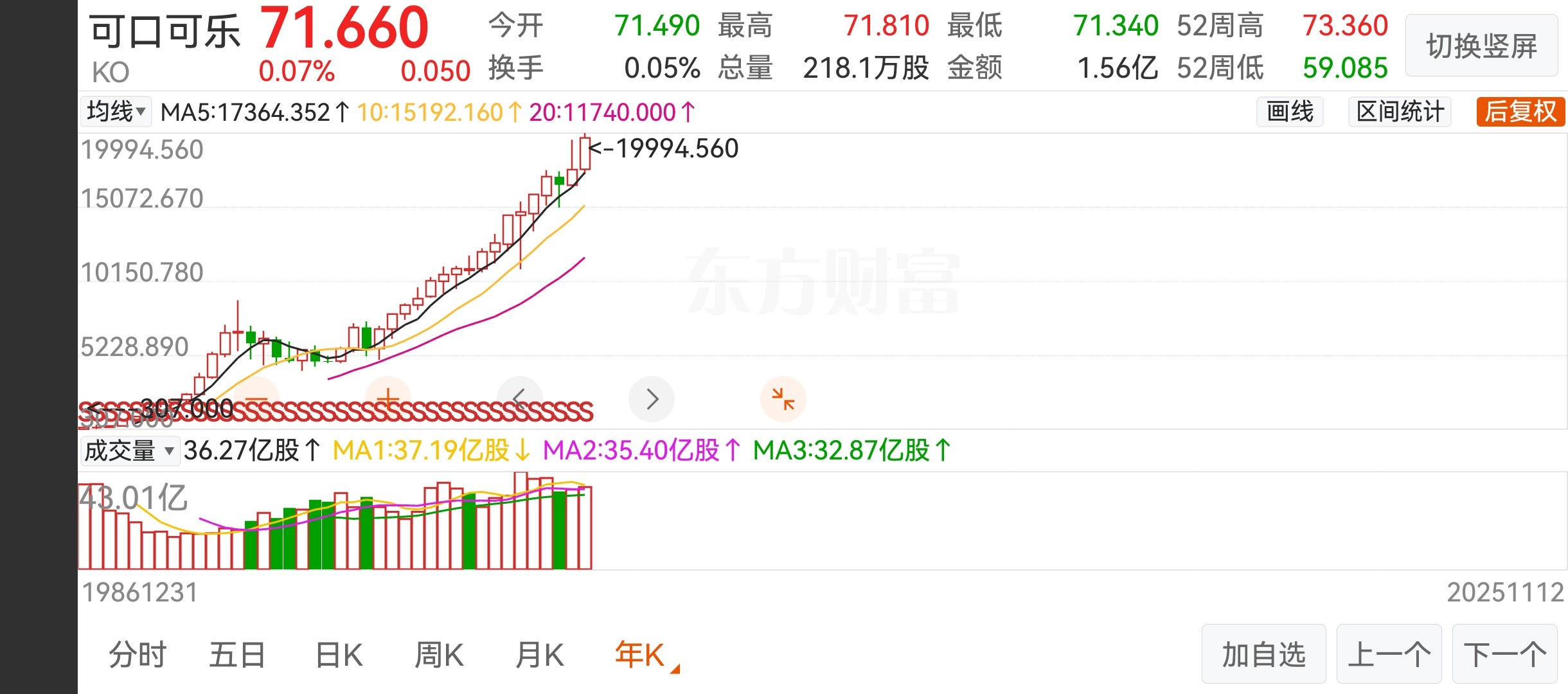Click the corner triangle on 年K tab
Image resolution: width=1568 pixels, height=694 pixels.
coord(675,669)
